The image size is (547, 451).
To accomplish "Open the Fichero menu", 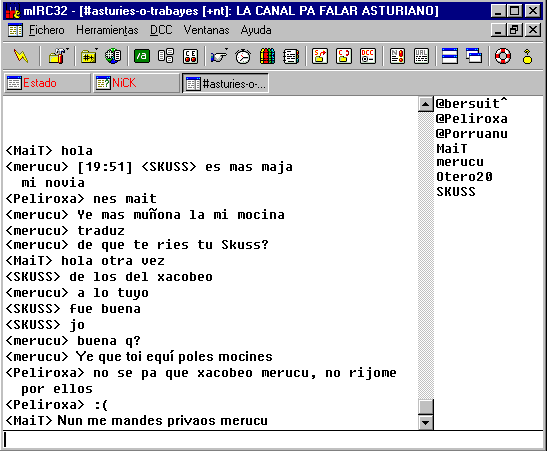I will pyautogui.click(x=46, y=30).
